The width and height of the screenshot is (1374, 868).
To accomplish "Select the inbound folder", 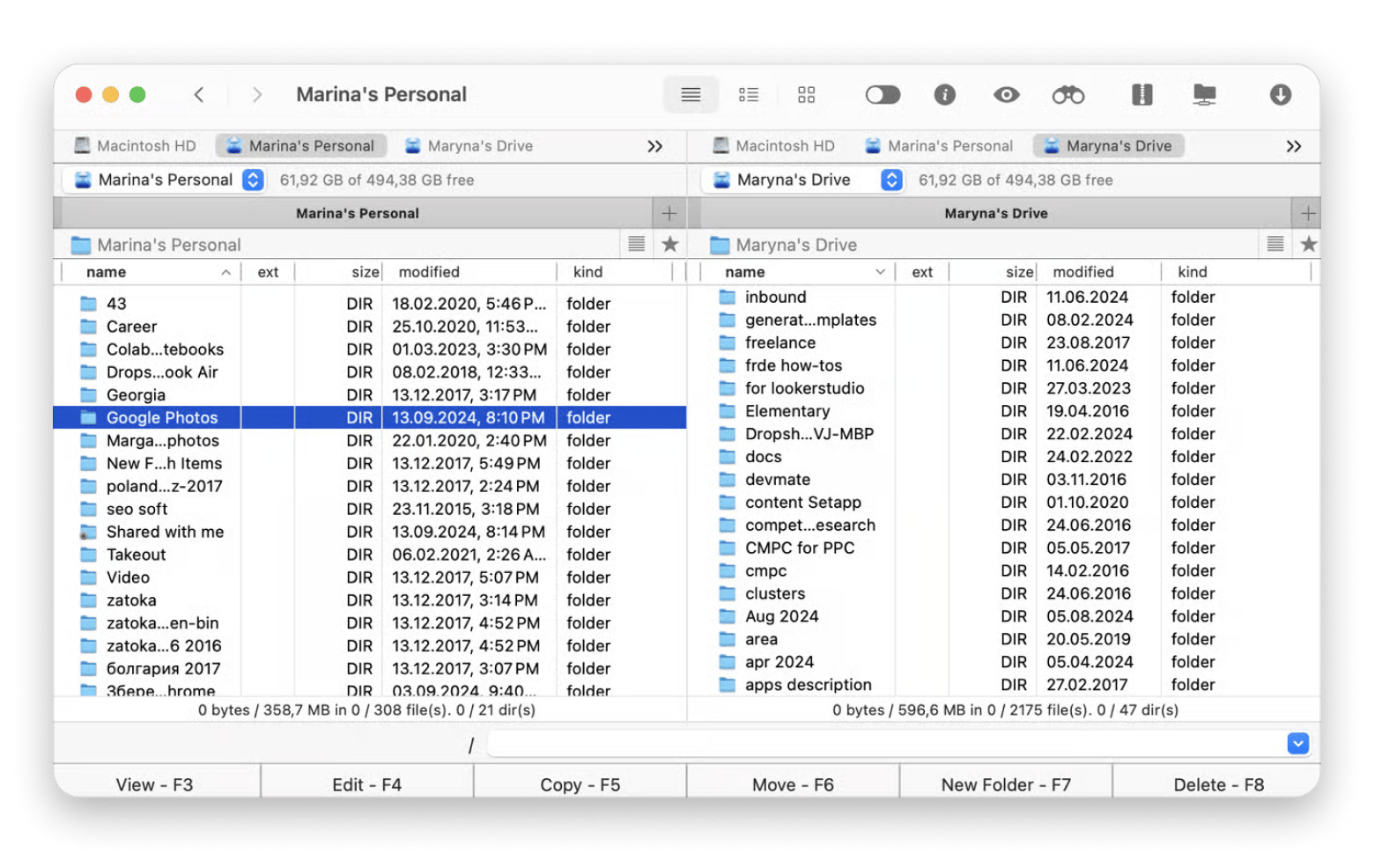I will [775, 297].
